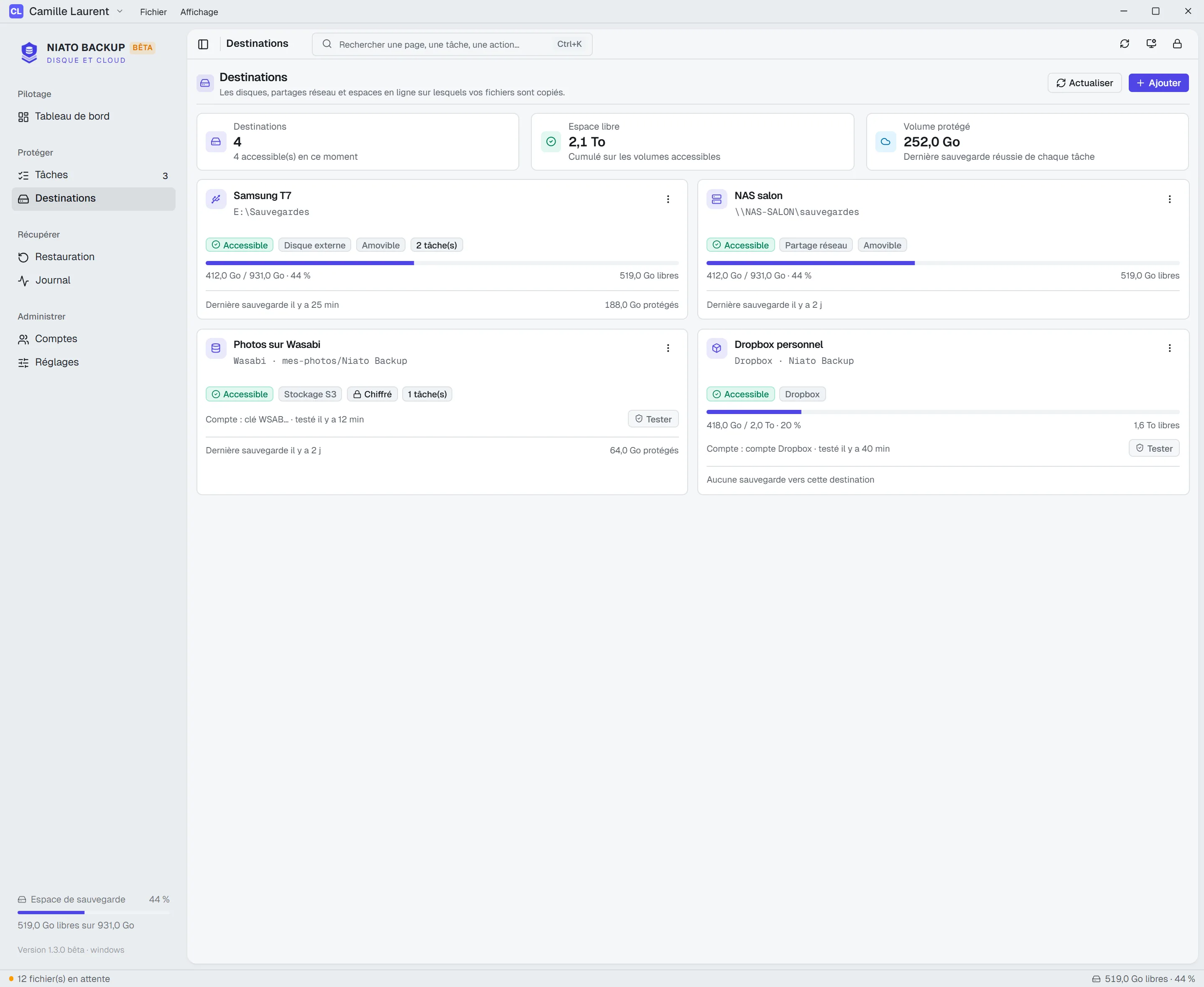This screenshot has height=987, width=1204.
Task: Click the Espace de sauvegarde sidebar progress bar
Action: tap(93, 913)
